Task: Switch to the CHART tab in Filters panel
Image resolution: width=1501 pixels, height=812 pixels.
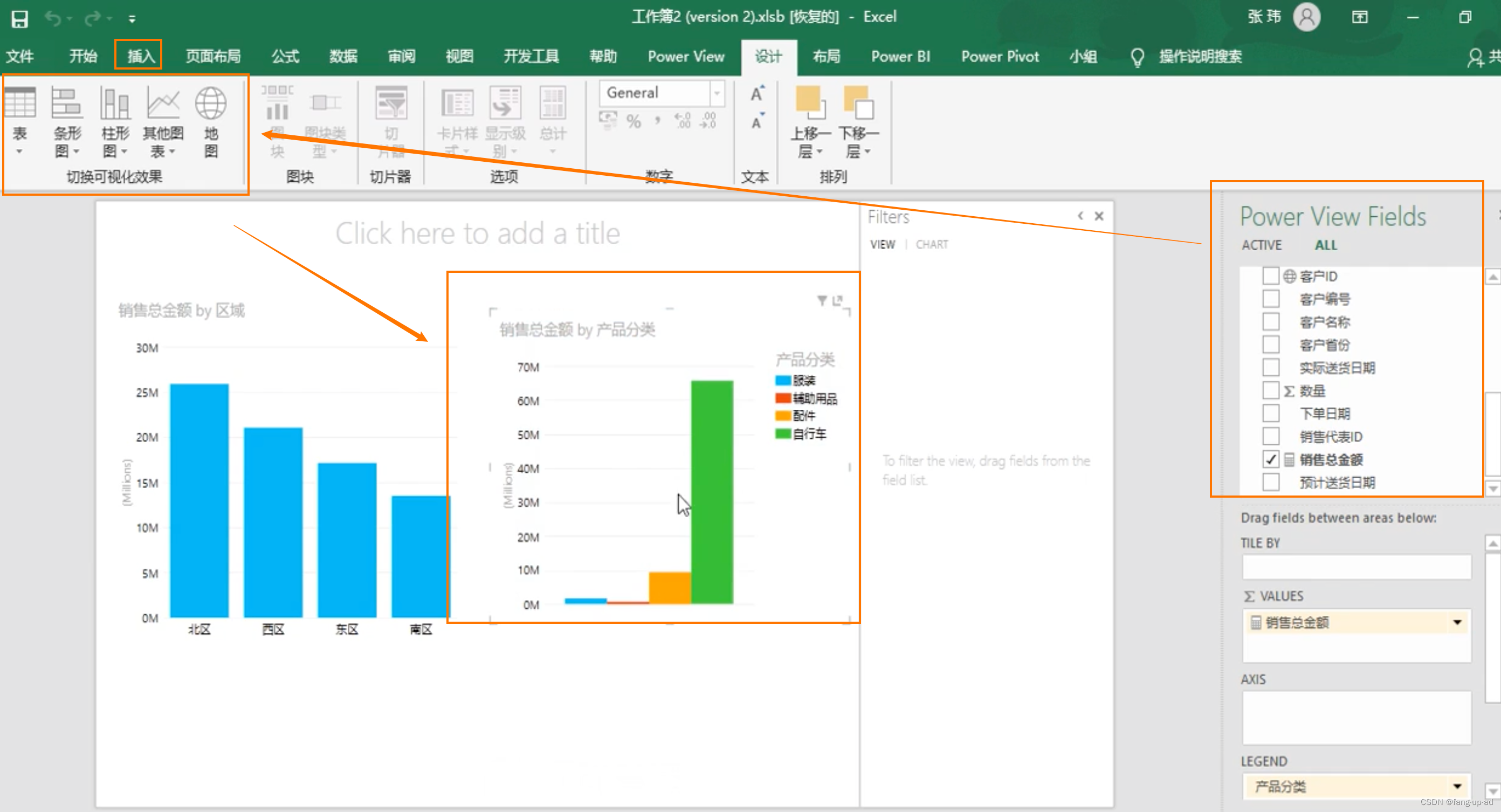Action: click(x=931, y=244)
